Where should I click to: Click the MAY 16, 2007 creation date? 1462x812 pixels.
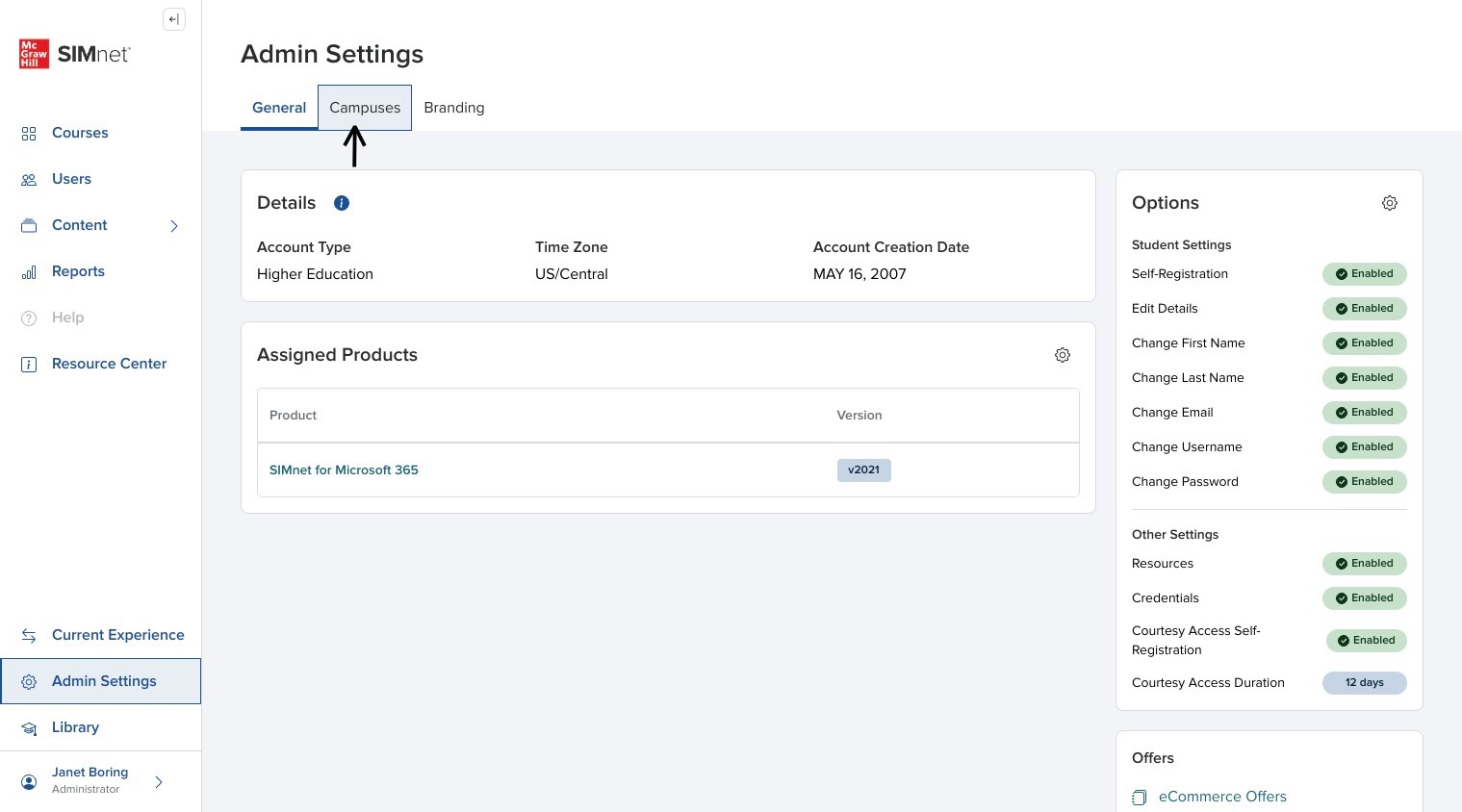(x=859, y=274)
